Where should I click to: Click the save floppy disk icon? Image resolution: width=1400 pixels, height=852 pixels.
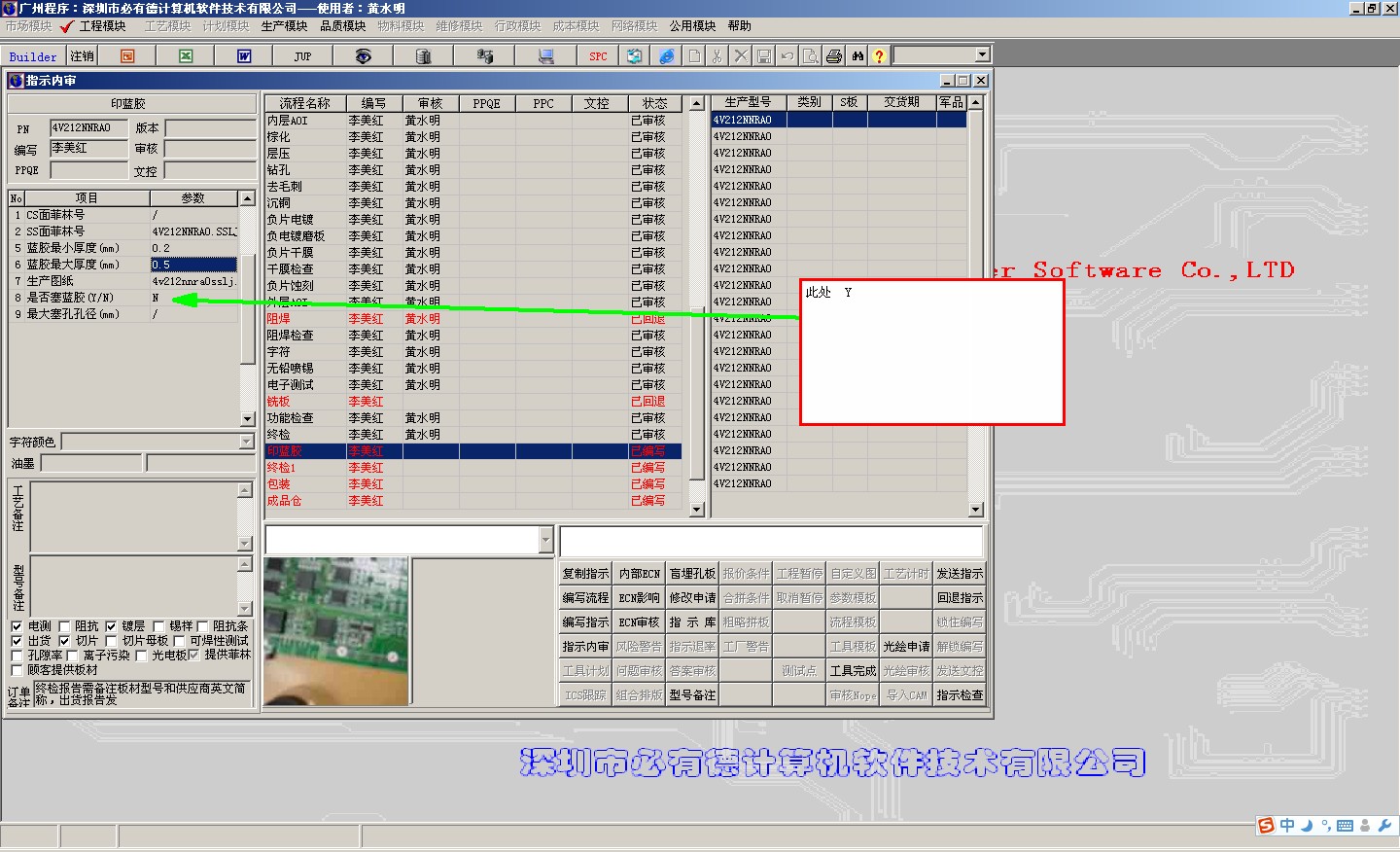coord(764,56)
